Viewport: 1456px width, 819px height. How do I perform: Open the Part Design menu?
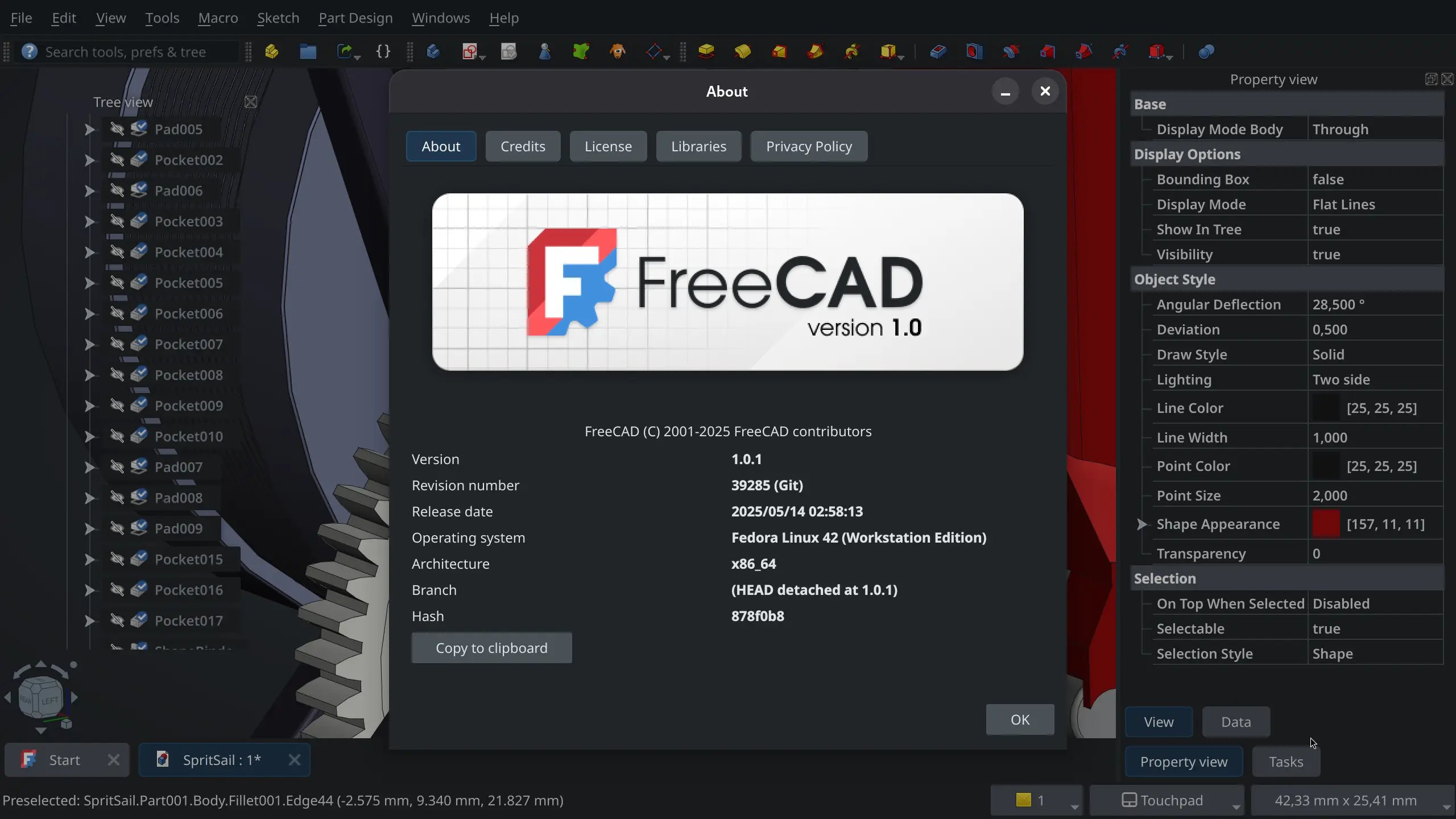(355, 18)
